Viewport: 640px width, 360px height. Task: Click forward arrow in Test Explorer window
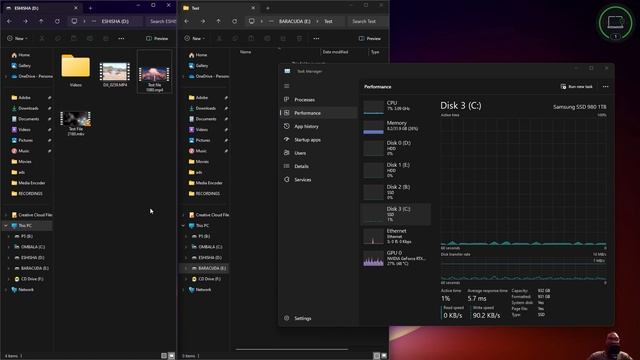pyautogui.click(x=203, y=21)
